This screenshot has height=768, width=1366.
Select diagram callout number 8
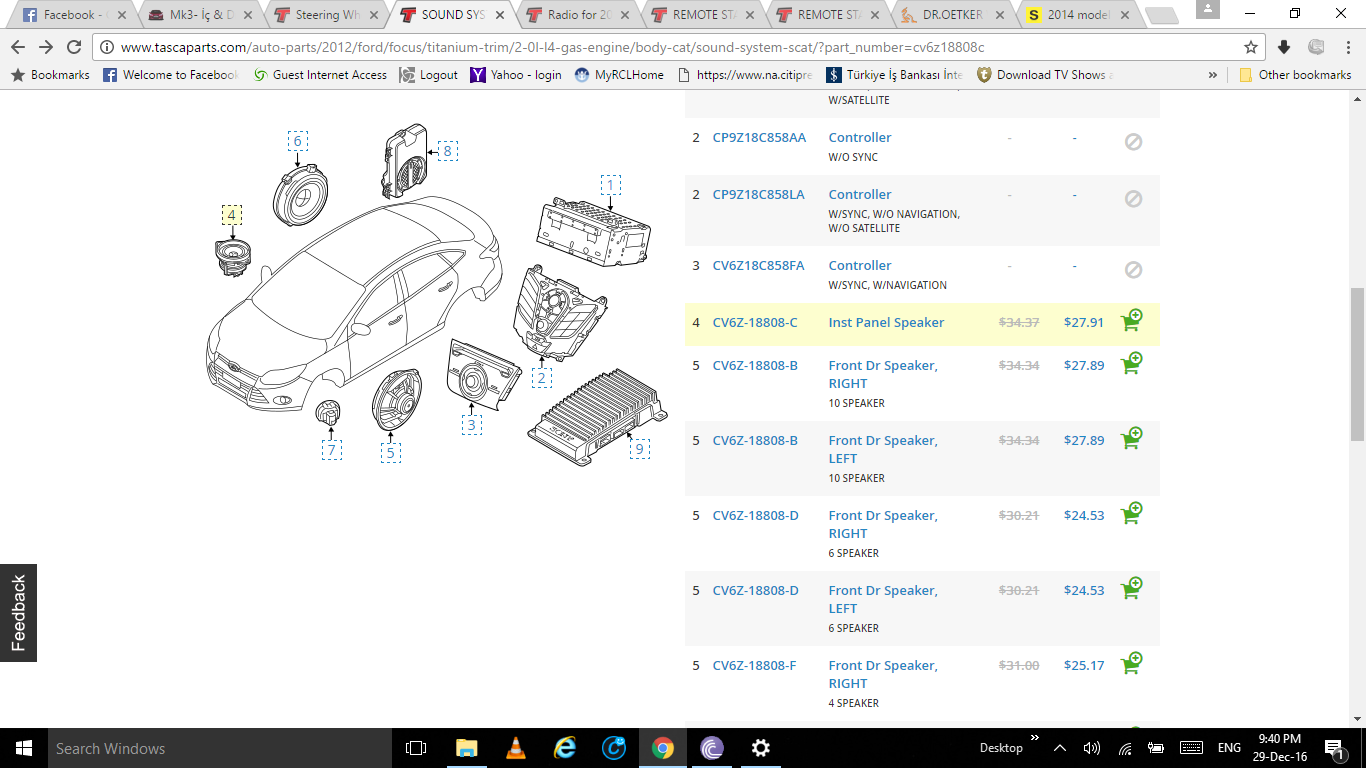click(447, 151)
